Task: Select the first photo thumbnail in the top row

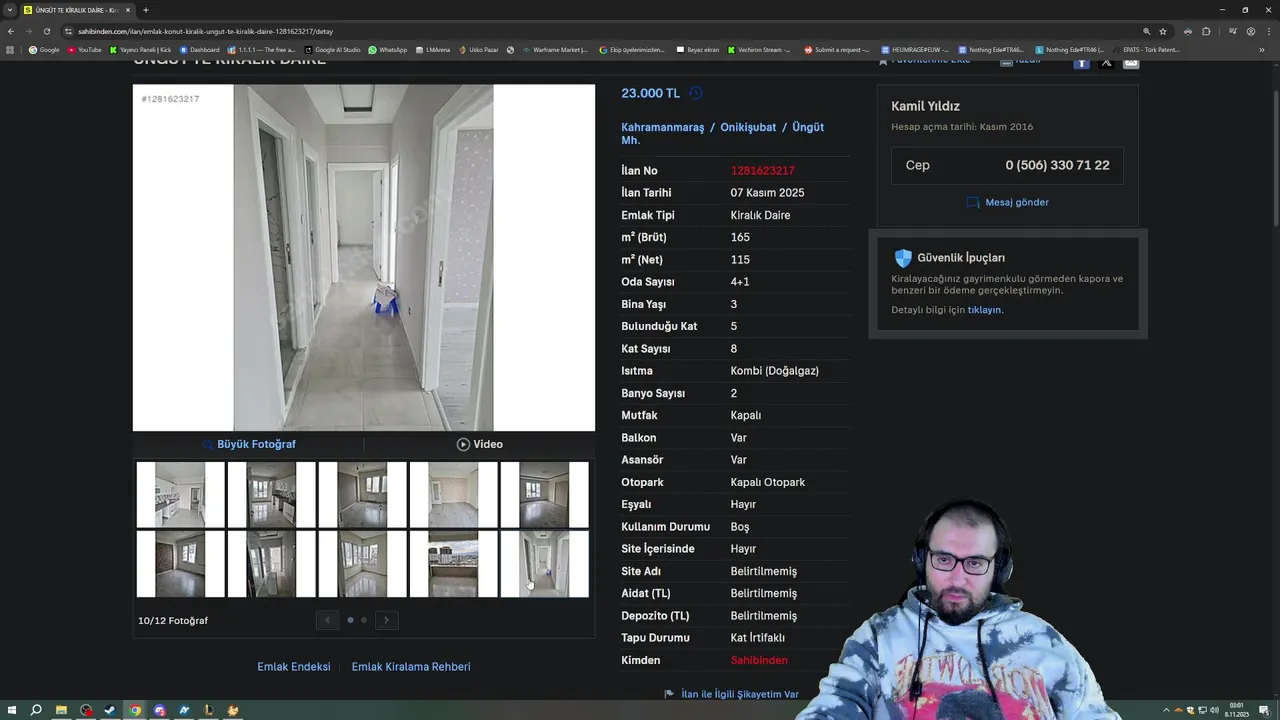Action: click(181, 494)
